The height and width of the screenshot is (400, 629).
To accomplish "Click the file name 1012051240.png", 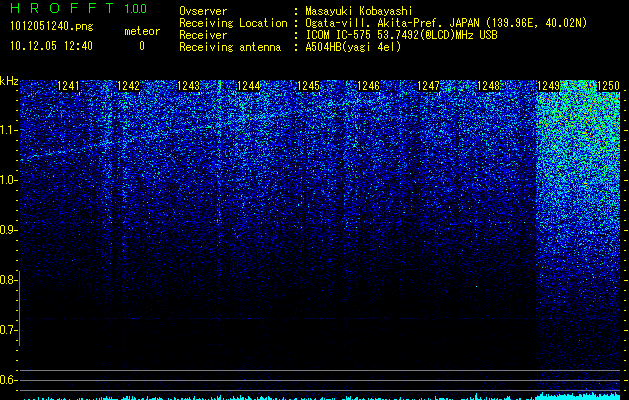I will point(52,26).
